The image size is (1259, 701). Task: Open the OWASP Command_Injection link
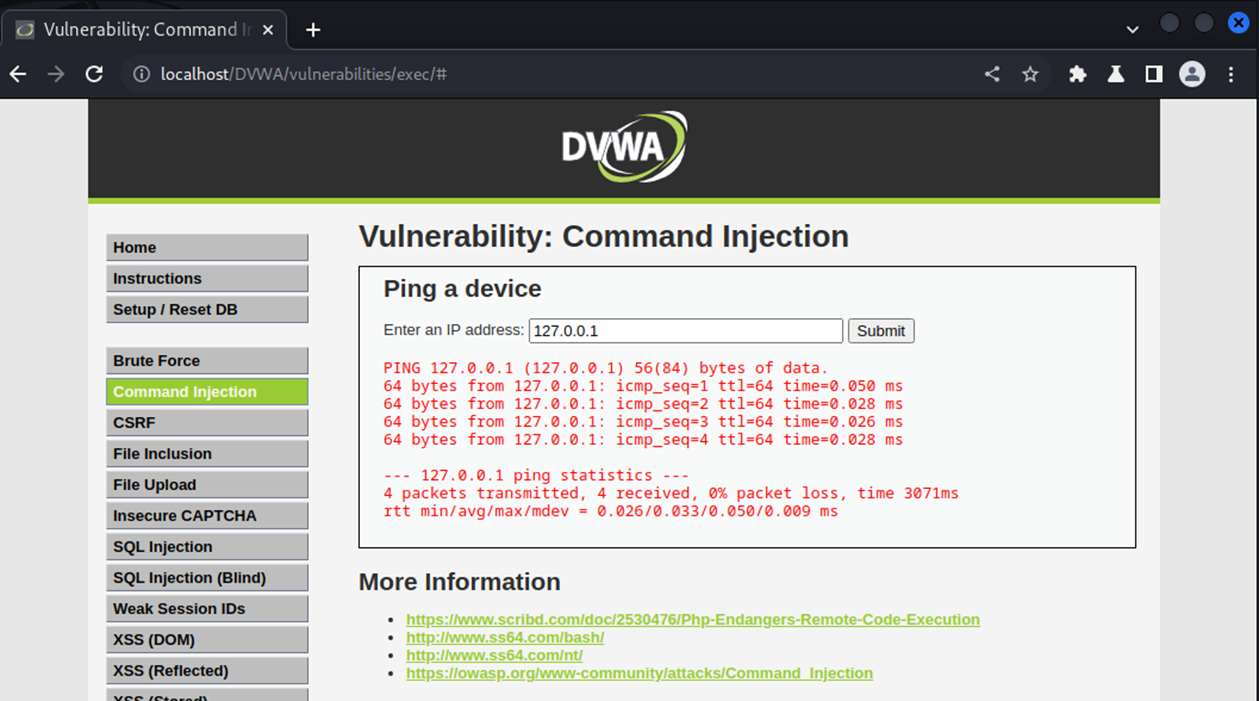coord(639,674)
